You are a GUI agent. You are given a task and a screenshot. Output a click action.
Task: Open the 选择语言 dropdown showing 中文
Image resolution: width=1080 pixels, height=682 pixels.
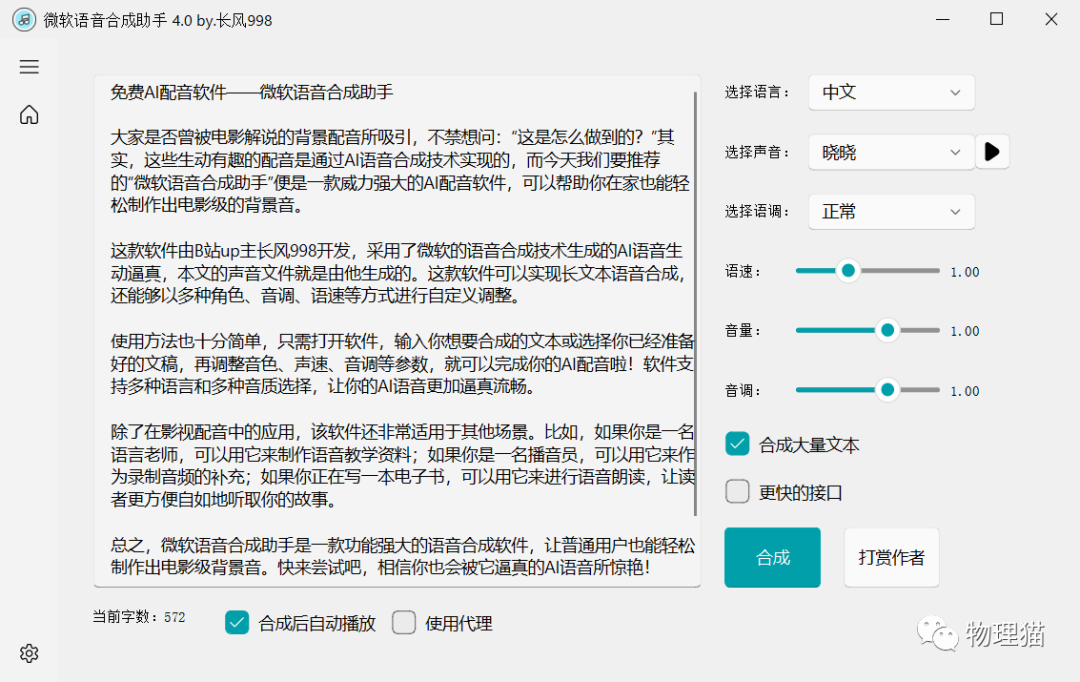tap(891, 92)
